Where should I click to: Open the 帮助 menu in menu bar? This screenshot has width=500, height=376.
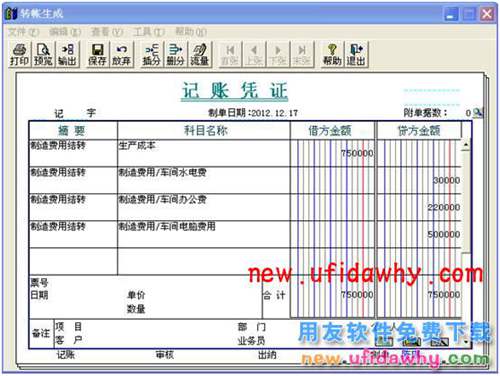(191, 32)
